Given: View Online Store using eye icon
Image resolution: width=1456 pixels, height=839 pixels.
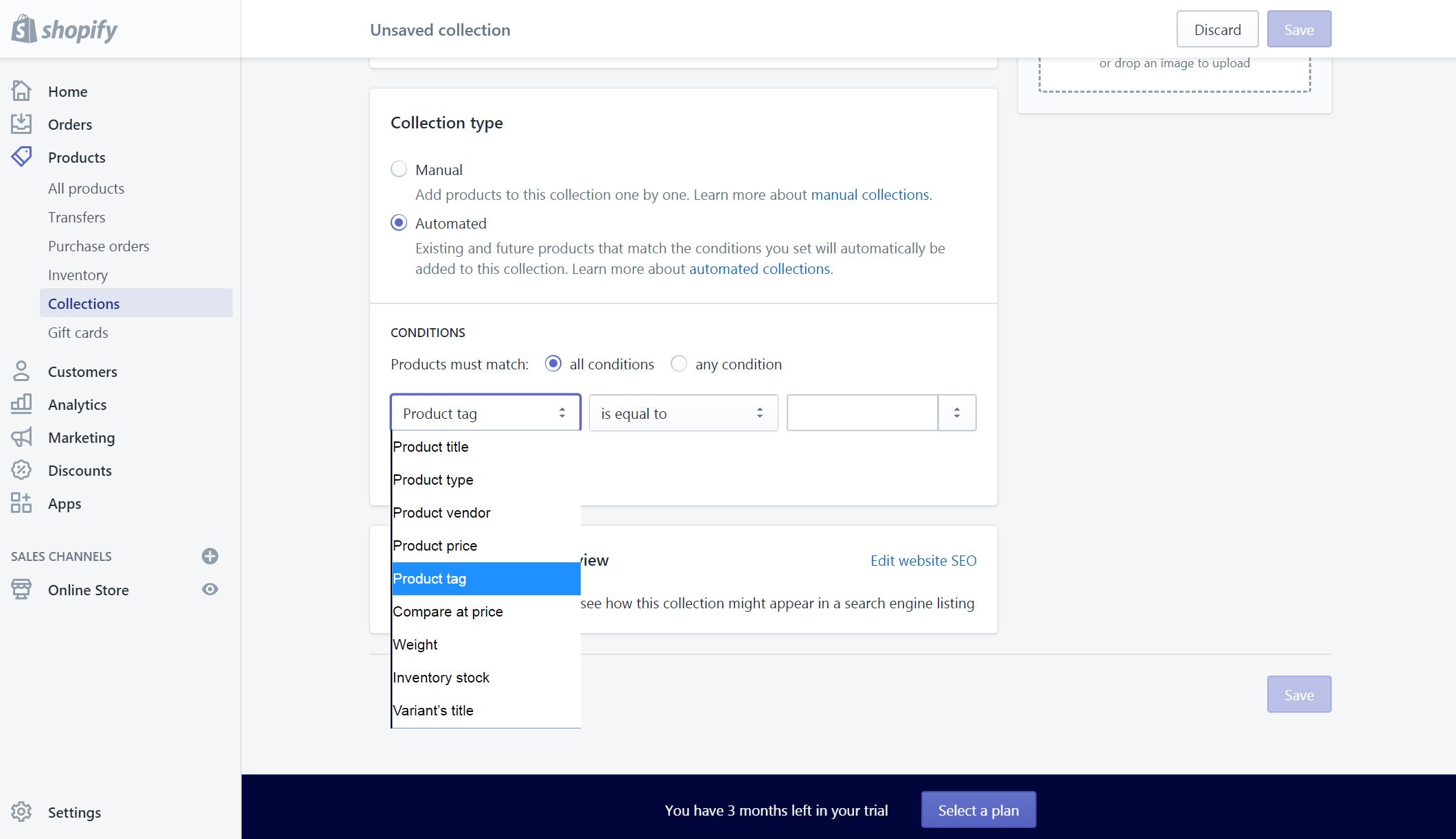Looking at the screenshot, I should click(x=210, y=590).
